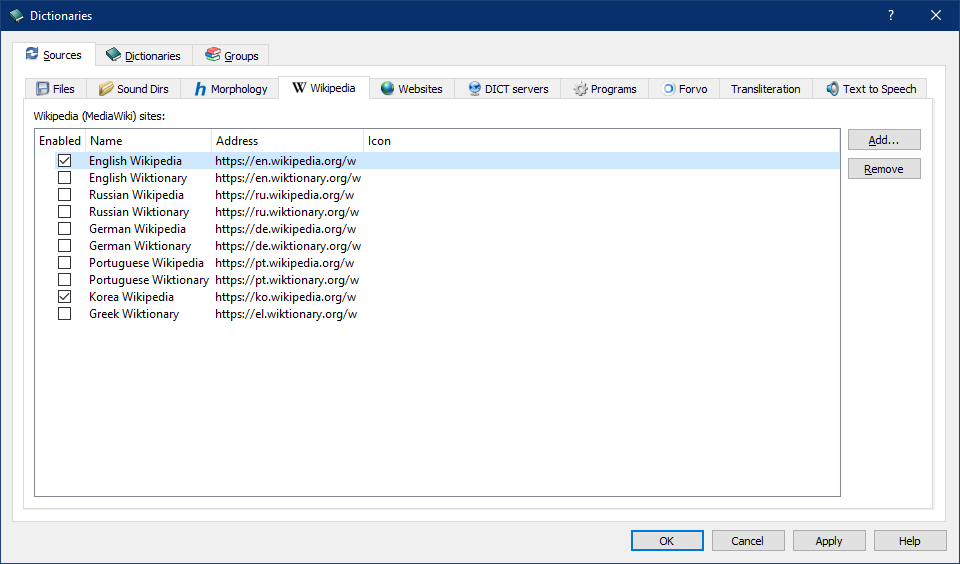Enable the Greek Wiktionary checkbox
The height and width of the screenshot is (564, 960).
pyautogui.click(x=64, y=314)
